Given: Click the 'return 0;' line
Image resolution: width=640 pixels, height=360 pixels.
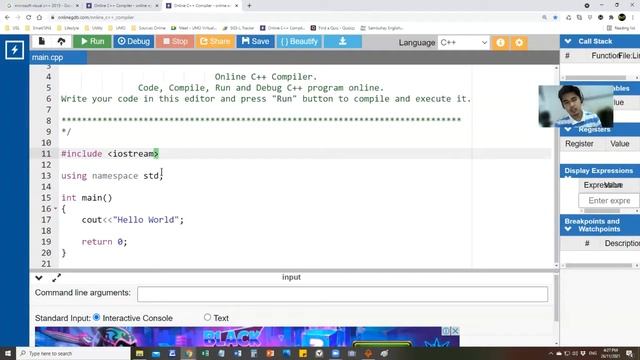Looking at the screenshot, I should tap(104, 242).
